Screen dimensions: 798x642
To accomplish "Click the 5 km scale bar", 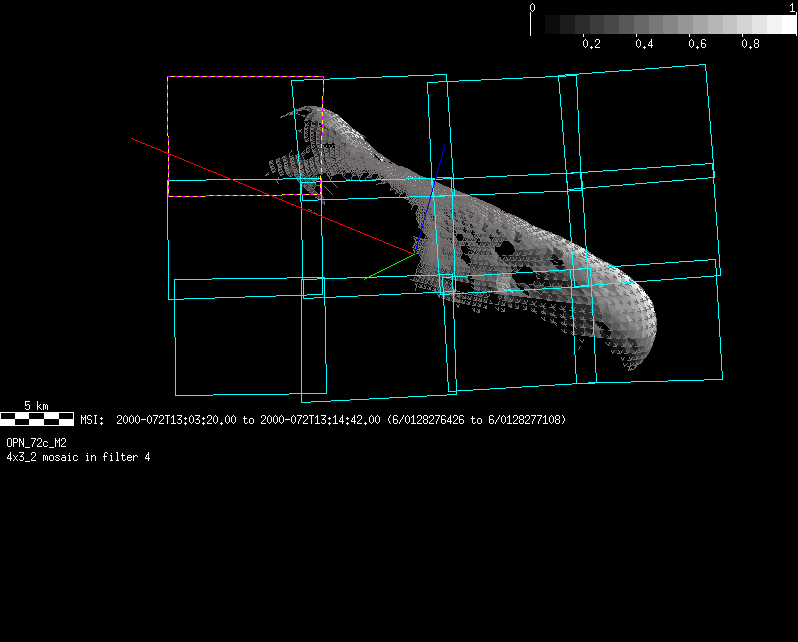I will coord(37,418).
